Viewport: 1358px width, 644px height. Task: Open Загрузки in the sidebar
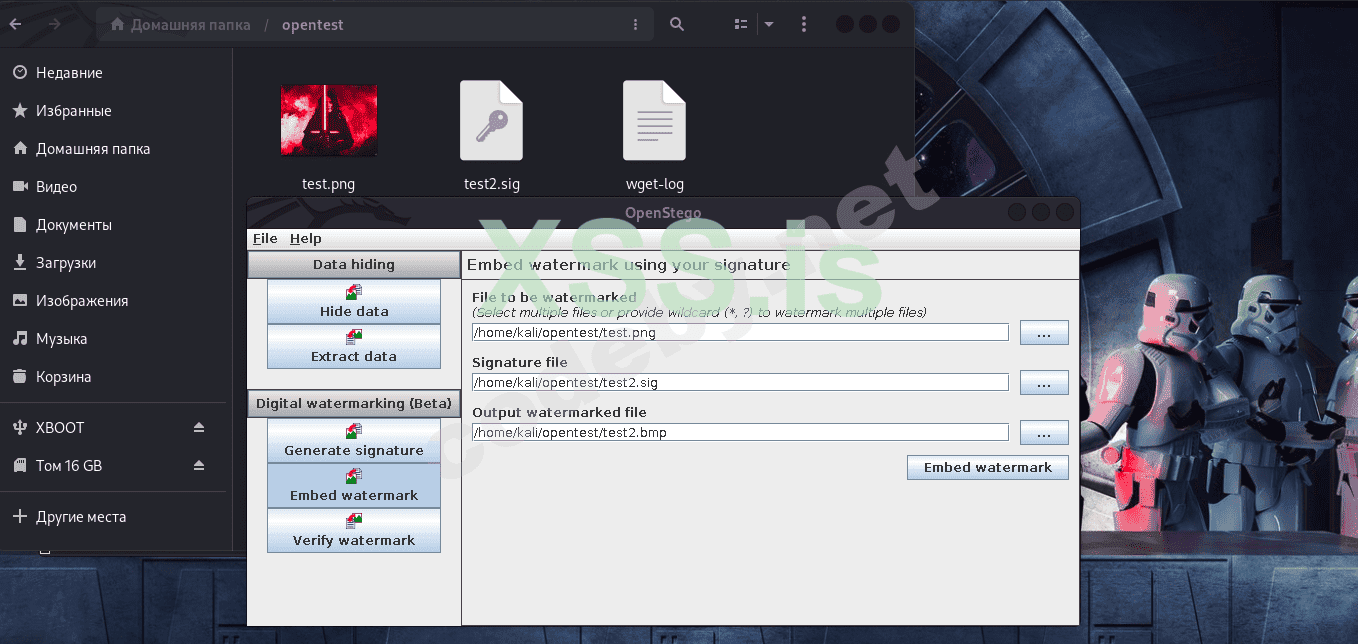coord(116,263)
